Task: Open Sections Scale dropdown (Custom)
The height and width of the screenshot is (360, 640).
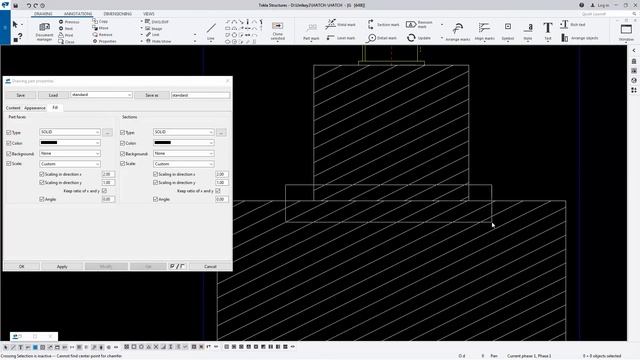Action: coord(184,164)
